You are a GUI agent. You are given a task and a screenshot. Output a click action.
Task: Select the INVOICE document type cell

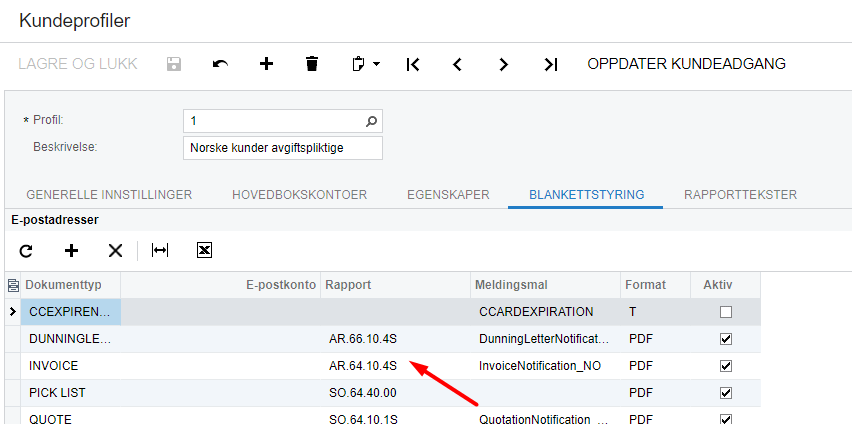tap(71, 366)
